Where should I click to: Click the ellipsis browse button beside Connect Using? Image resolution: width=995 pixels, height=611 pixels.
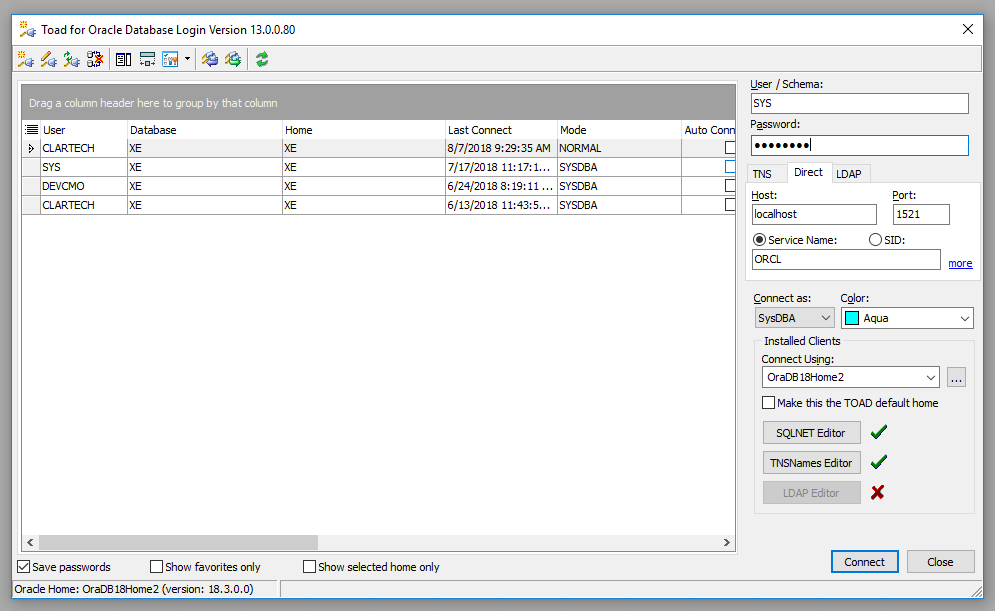(956, 377)
